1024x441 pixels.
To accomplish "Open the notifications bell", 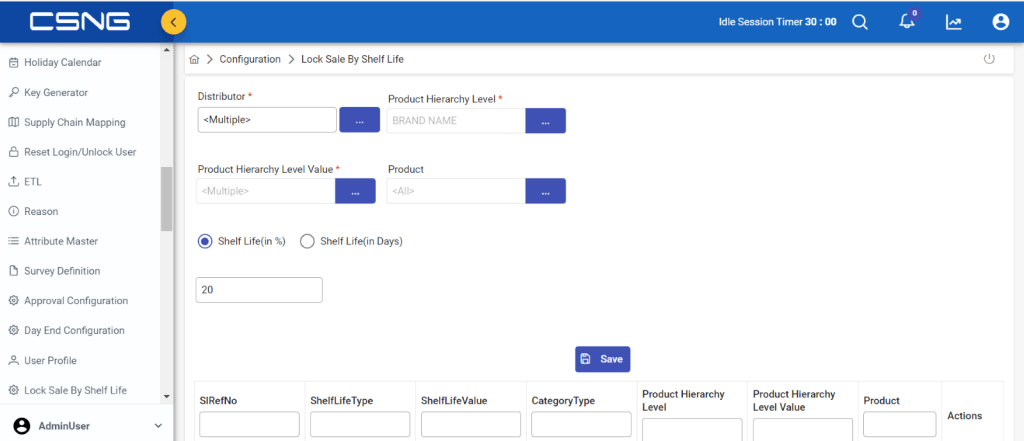I will pos(906,22).
